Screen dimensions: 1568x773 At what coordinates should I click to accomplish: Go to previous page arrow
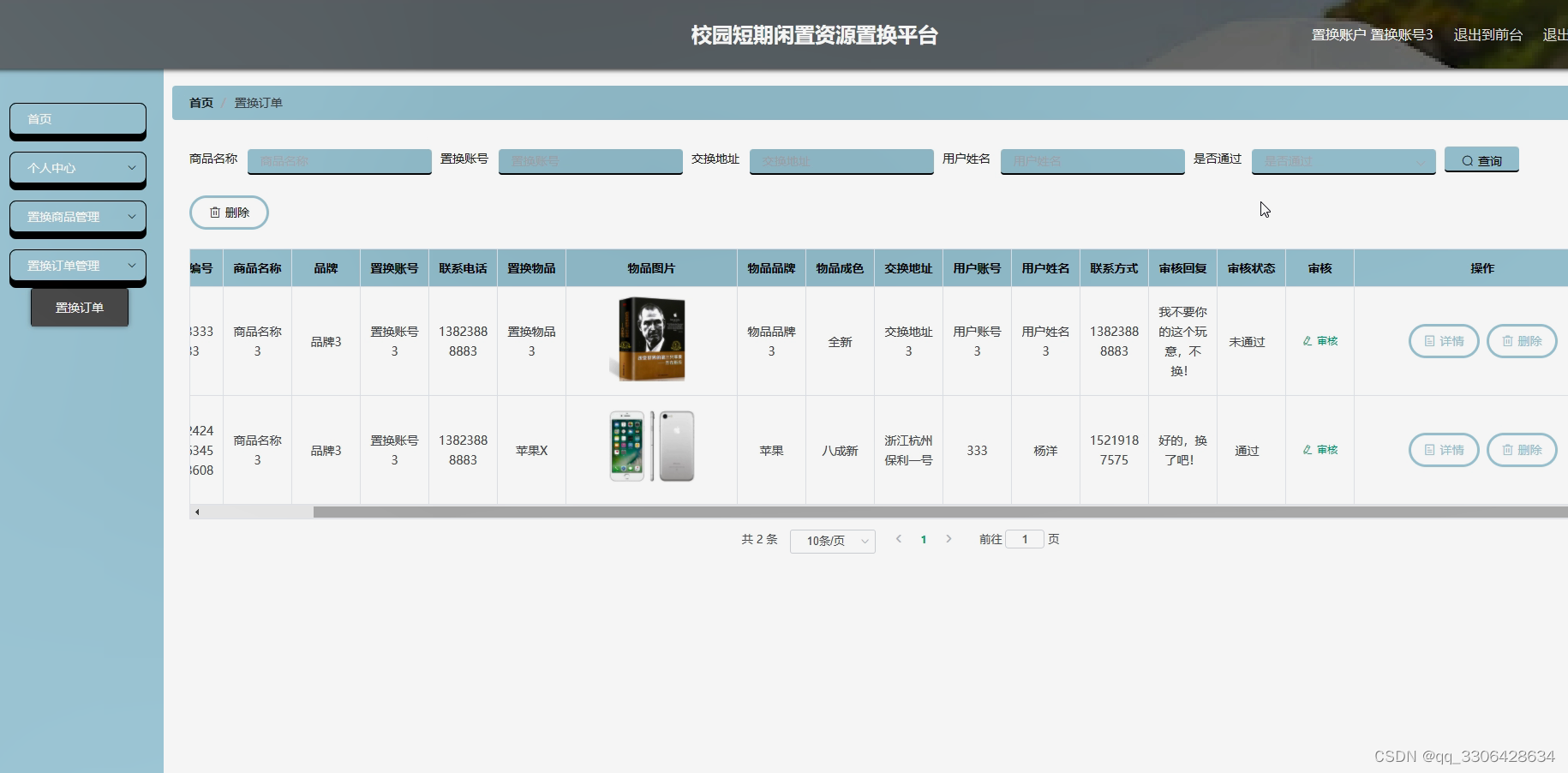pyautogui.click(x=899, y=539)
